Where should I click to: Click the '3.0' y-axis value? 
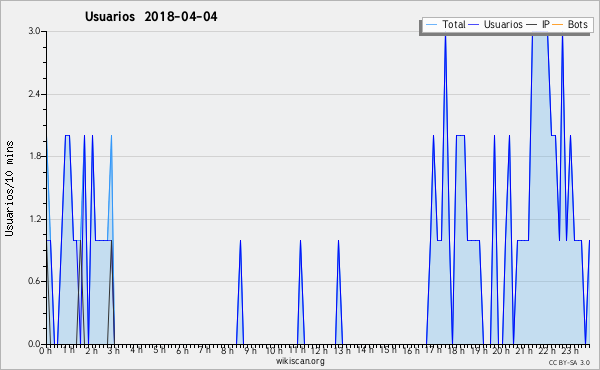tap(34, 31)
